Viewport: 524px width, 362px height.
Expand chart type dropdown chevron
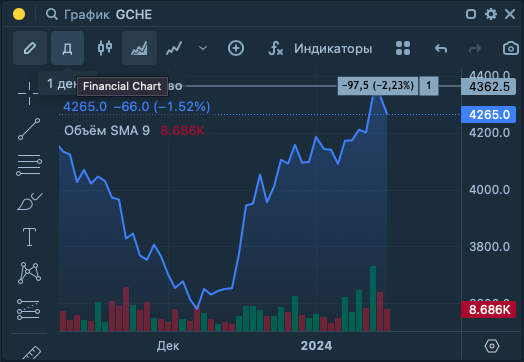click(x=203, y=48)
